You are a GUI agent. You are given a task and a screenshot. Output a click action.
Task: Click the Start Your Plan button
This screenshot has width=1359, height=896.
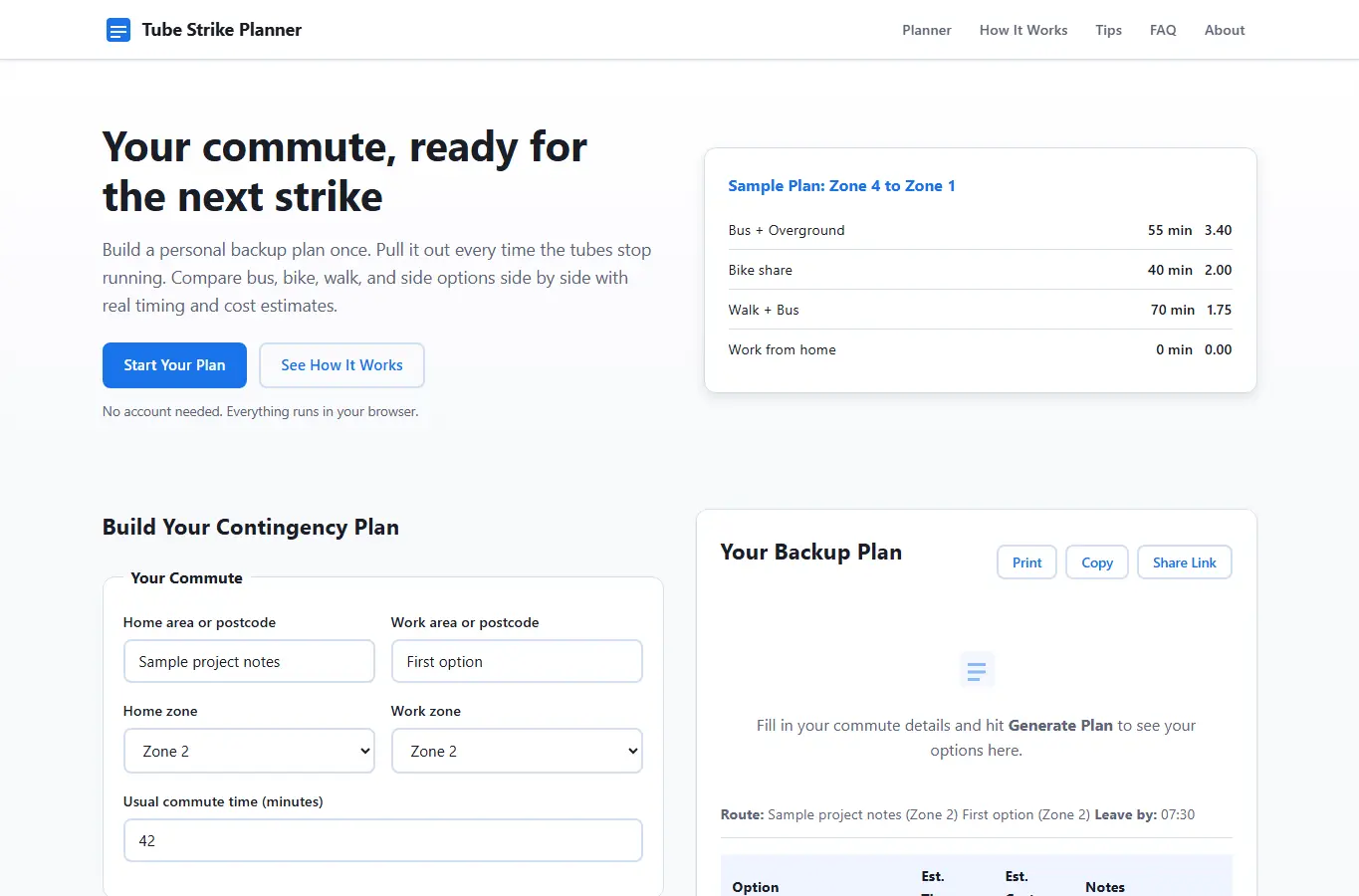coord(174,365)
